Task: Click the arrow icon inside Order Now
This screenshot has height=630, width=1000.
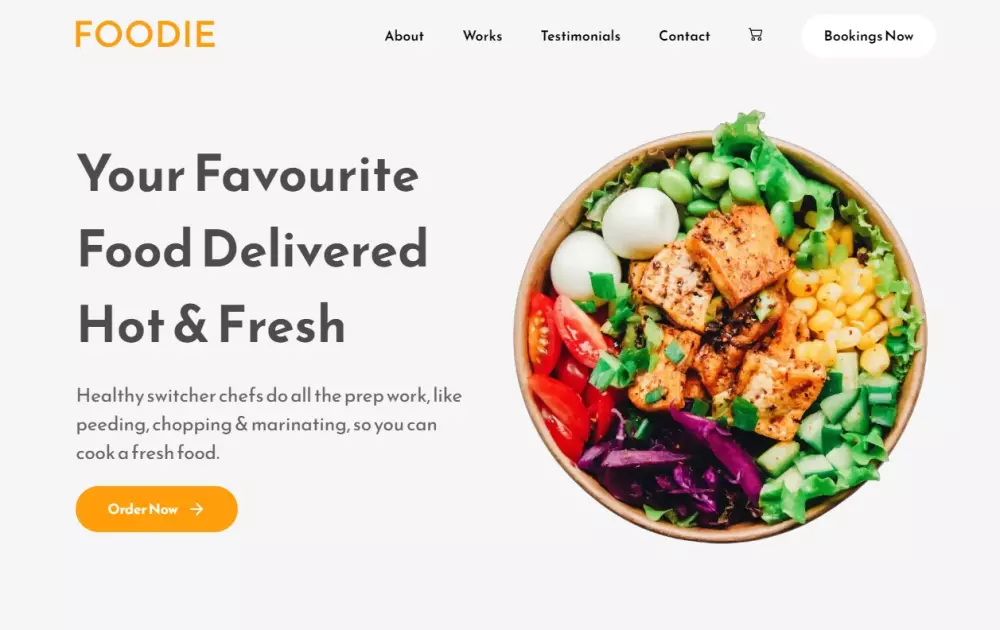Action: coord(196,509)
